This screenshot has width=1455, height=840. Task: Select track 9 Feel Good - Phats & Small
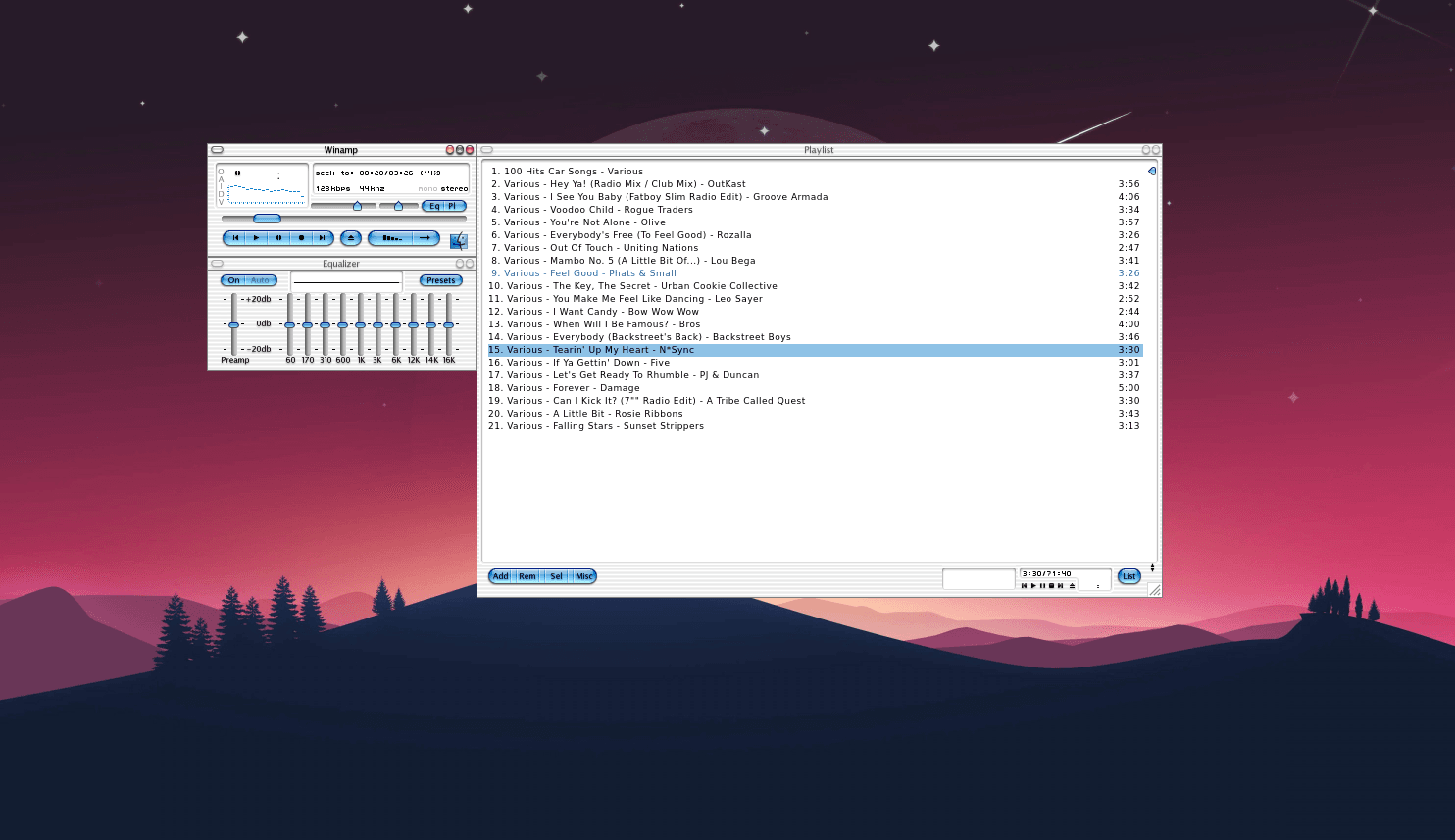coord(815,273)
